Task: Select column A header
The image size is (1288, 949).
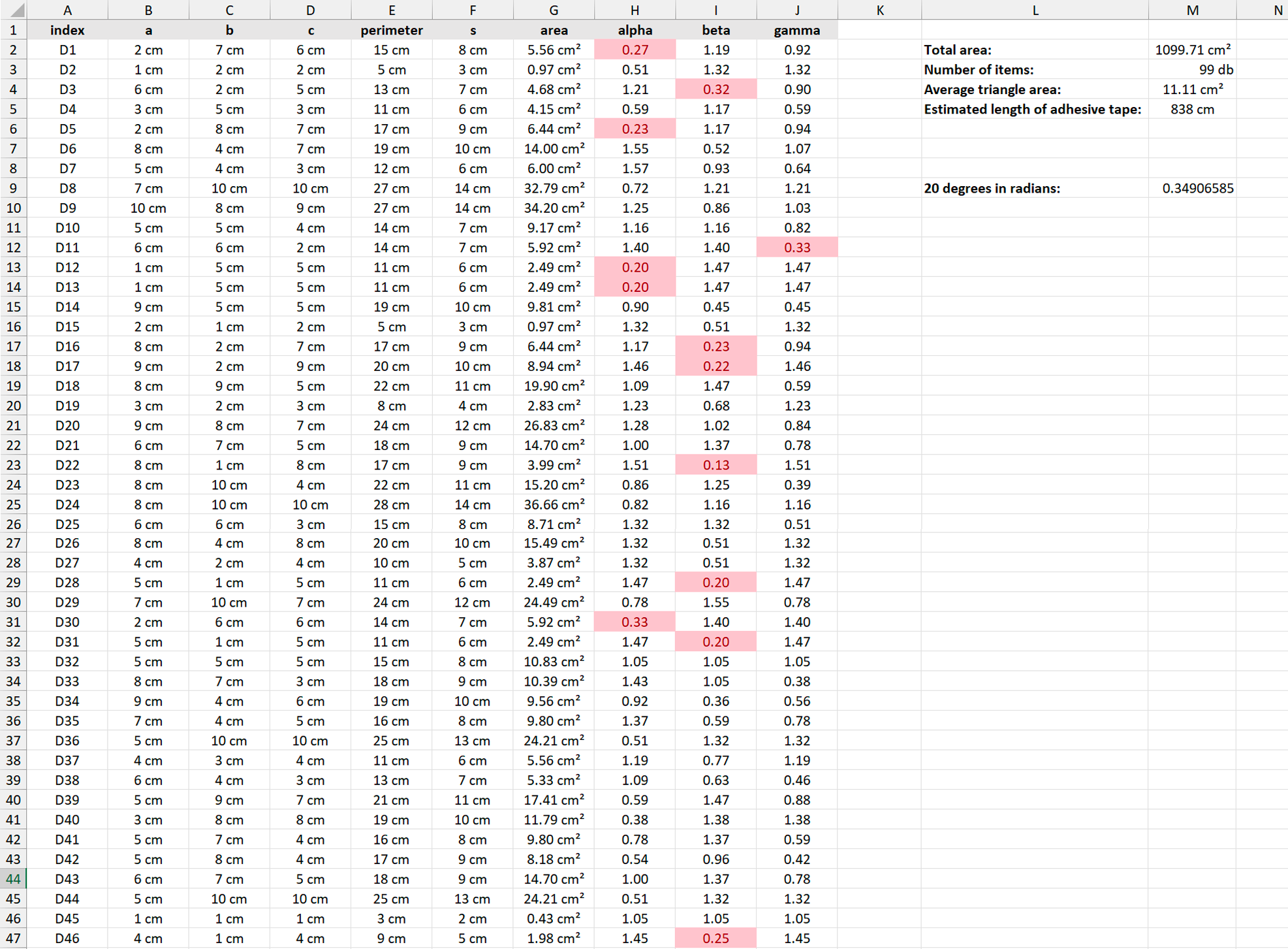Action: (x=67, y=10)
